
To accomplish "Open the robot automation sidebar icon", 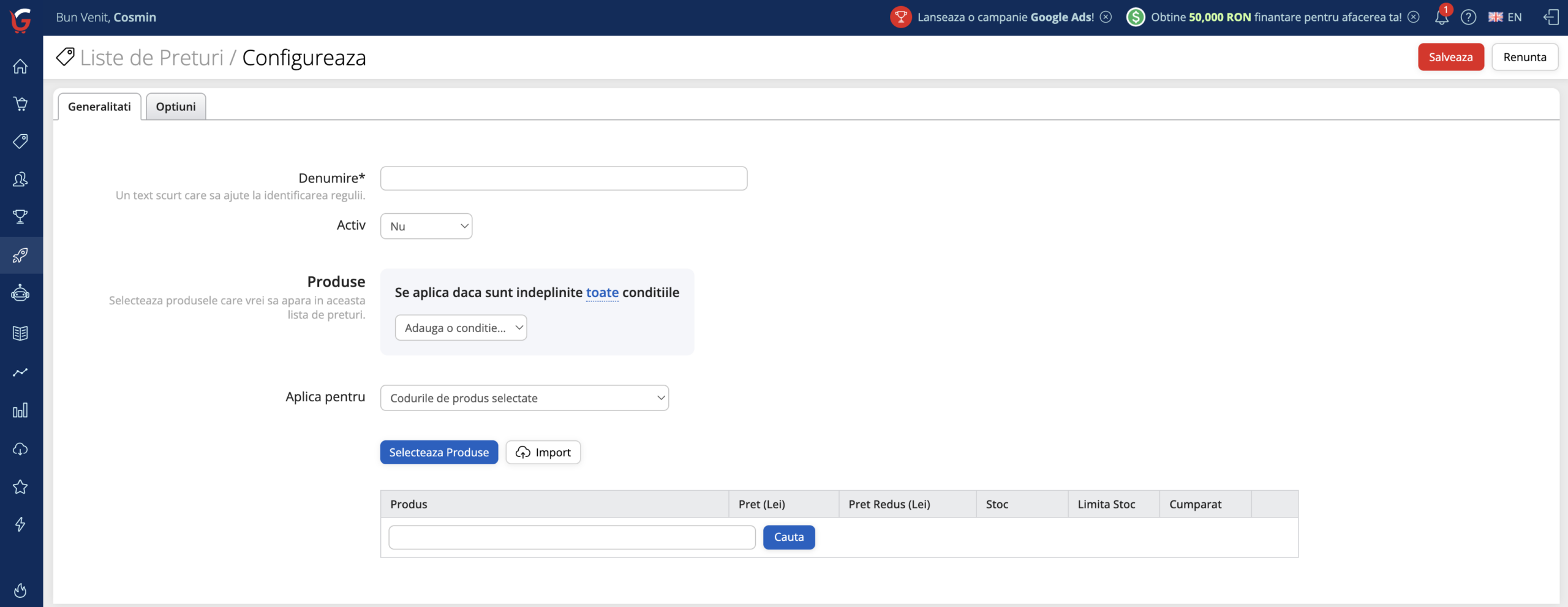I will [x=20, y=293].
